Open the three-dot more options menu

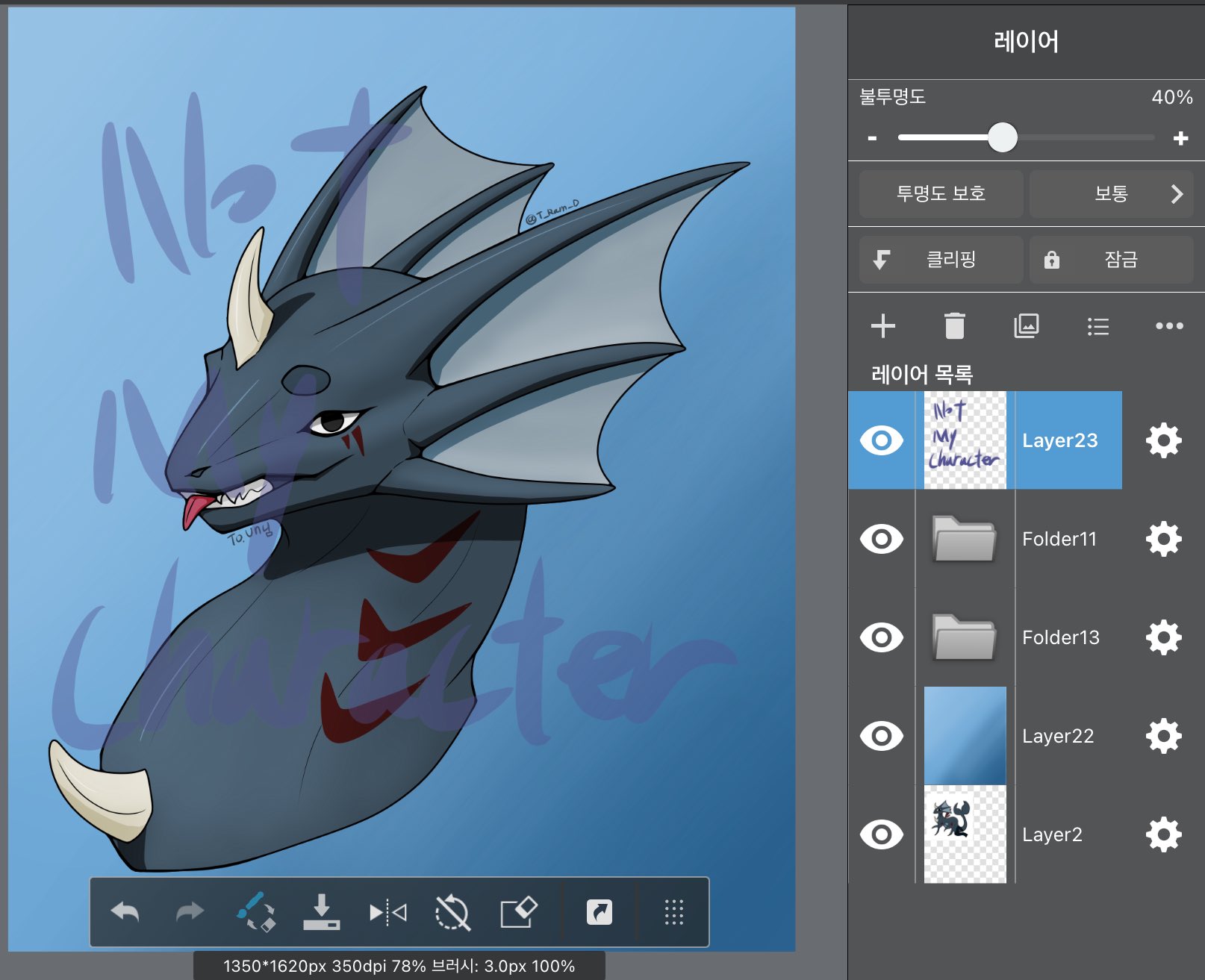click(1168, 326)
